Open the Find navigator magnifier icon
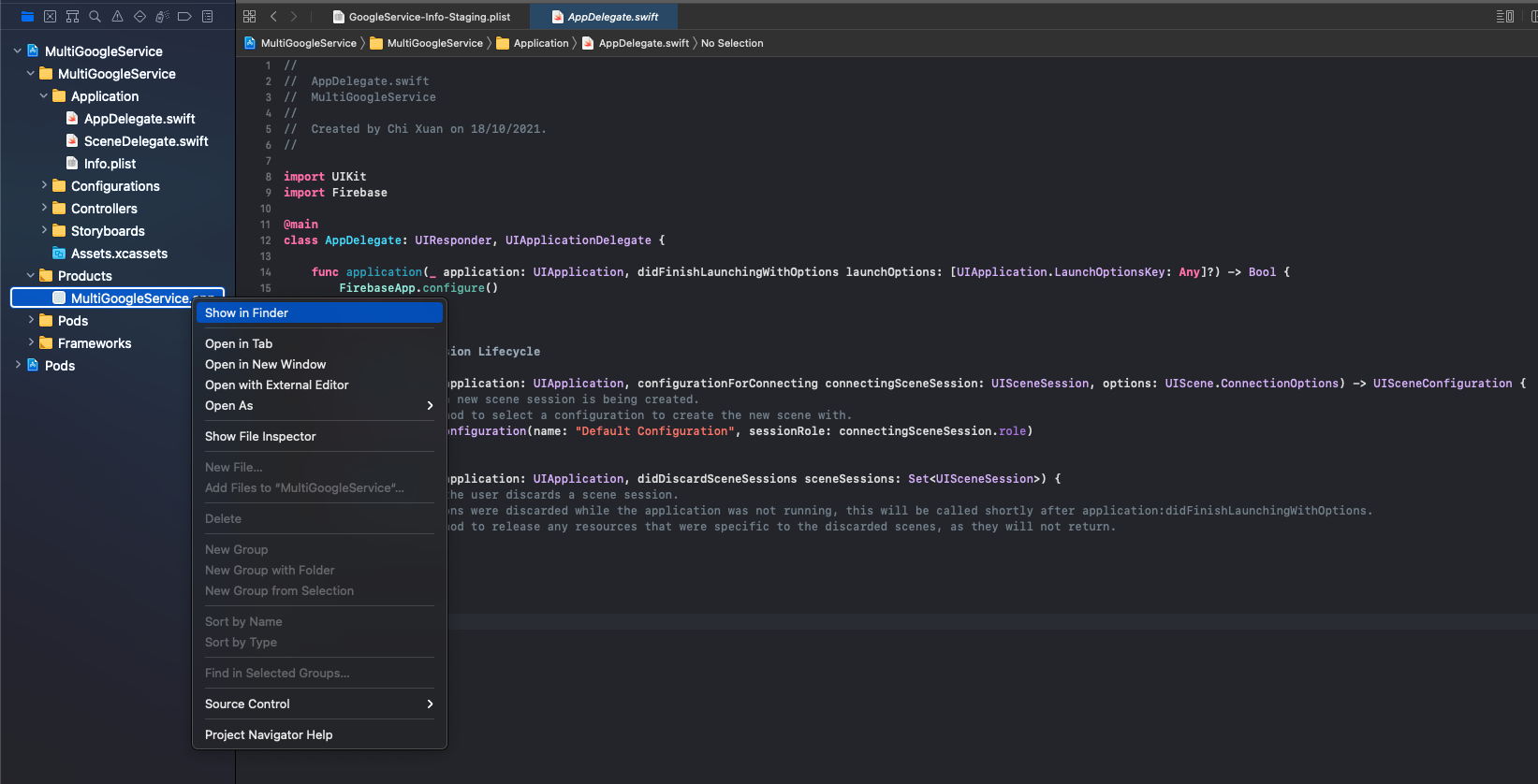The height and width of the screenshot is (784, 1538). coord(95,16)
